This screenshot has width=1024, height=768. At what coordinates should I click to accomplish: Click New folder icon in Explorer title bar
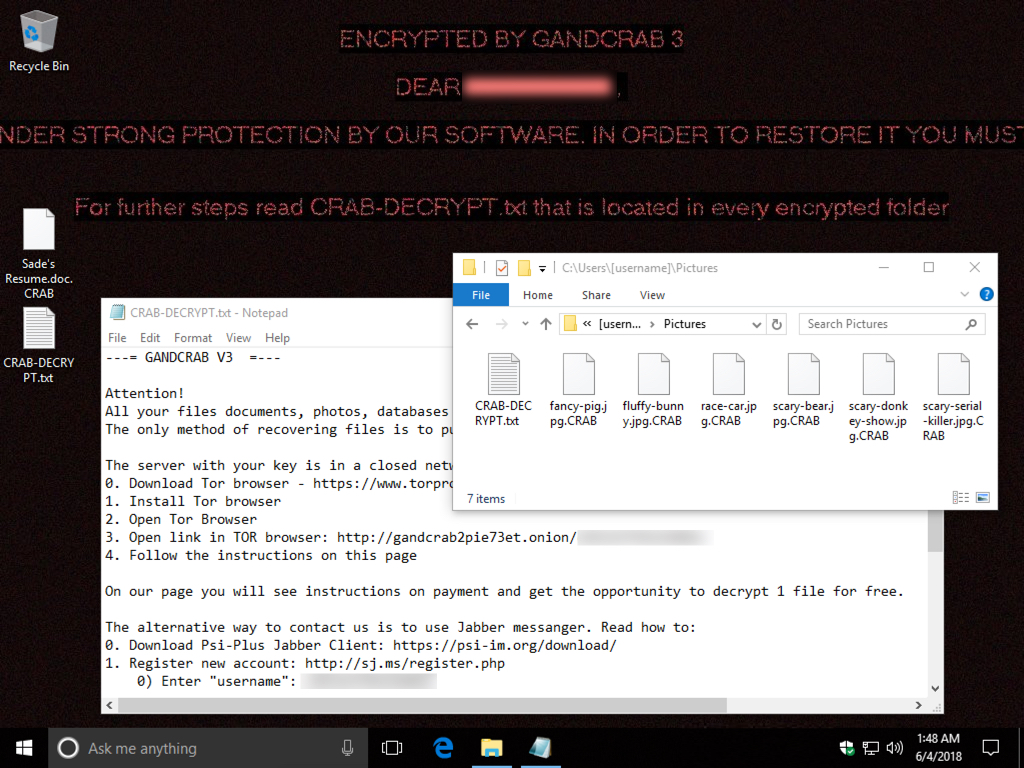point(524,268)
